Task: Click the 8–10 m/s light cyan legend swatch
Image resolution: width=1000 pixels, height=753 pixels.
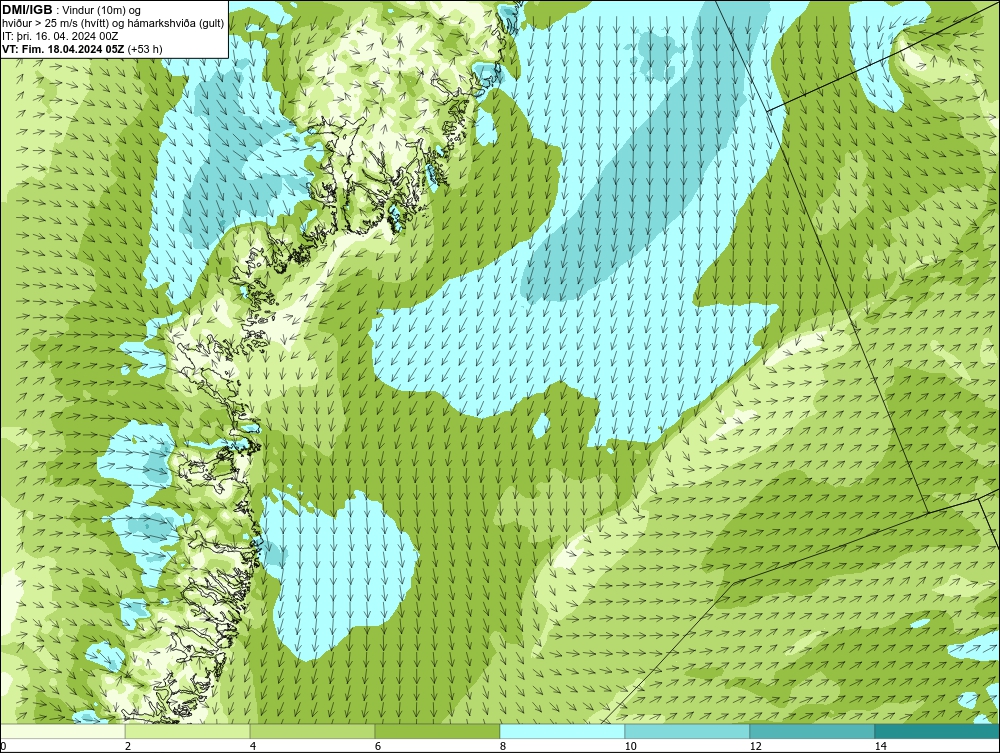Action: [562, 731]
